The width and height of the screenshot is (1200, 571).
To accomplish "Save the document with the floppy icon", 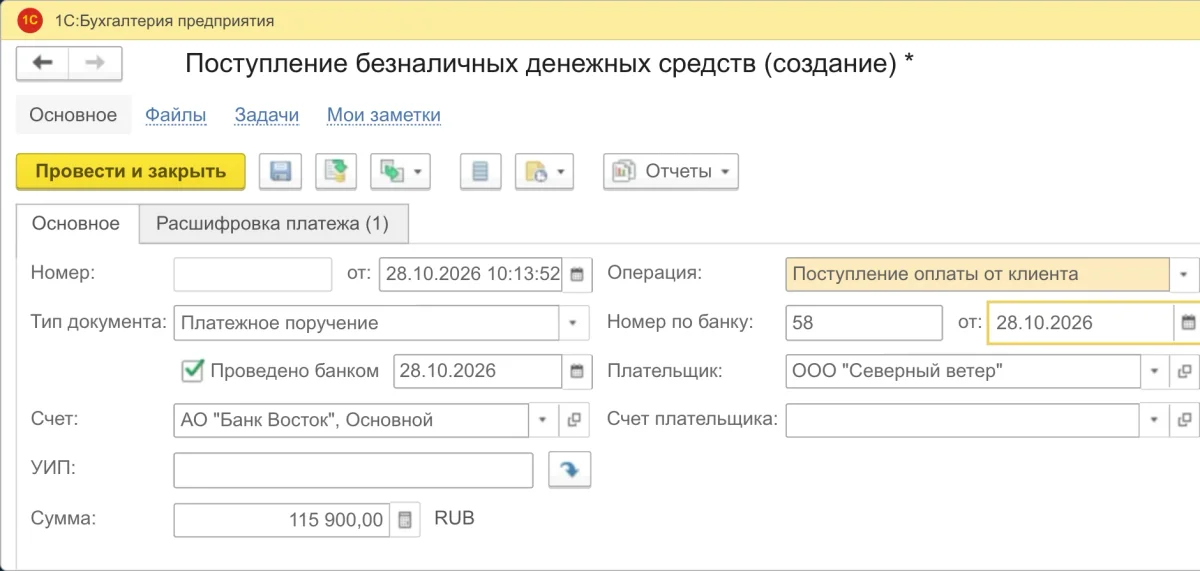I will (280, 171).
